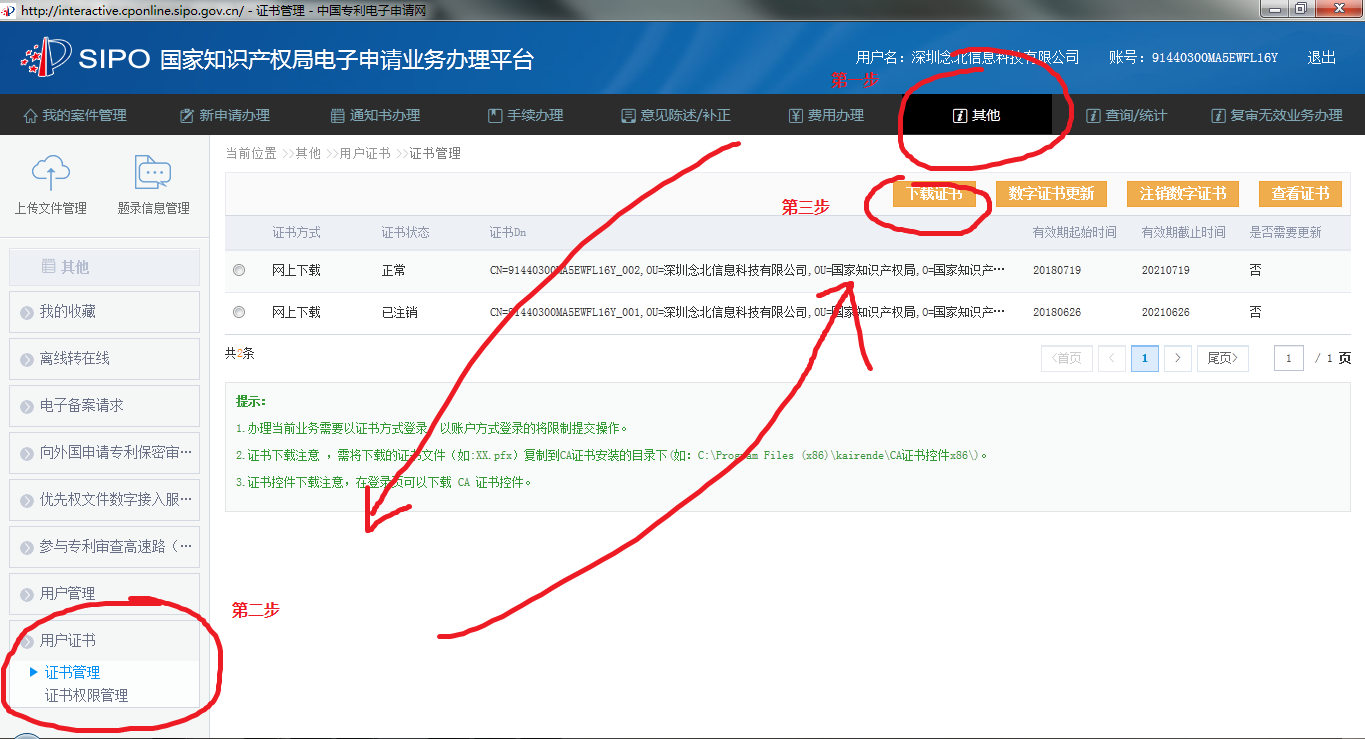
Task: Open the 通知书办理 menu
Action: pyautogui.click(x=375, y=116)
